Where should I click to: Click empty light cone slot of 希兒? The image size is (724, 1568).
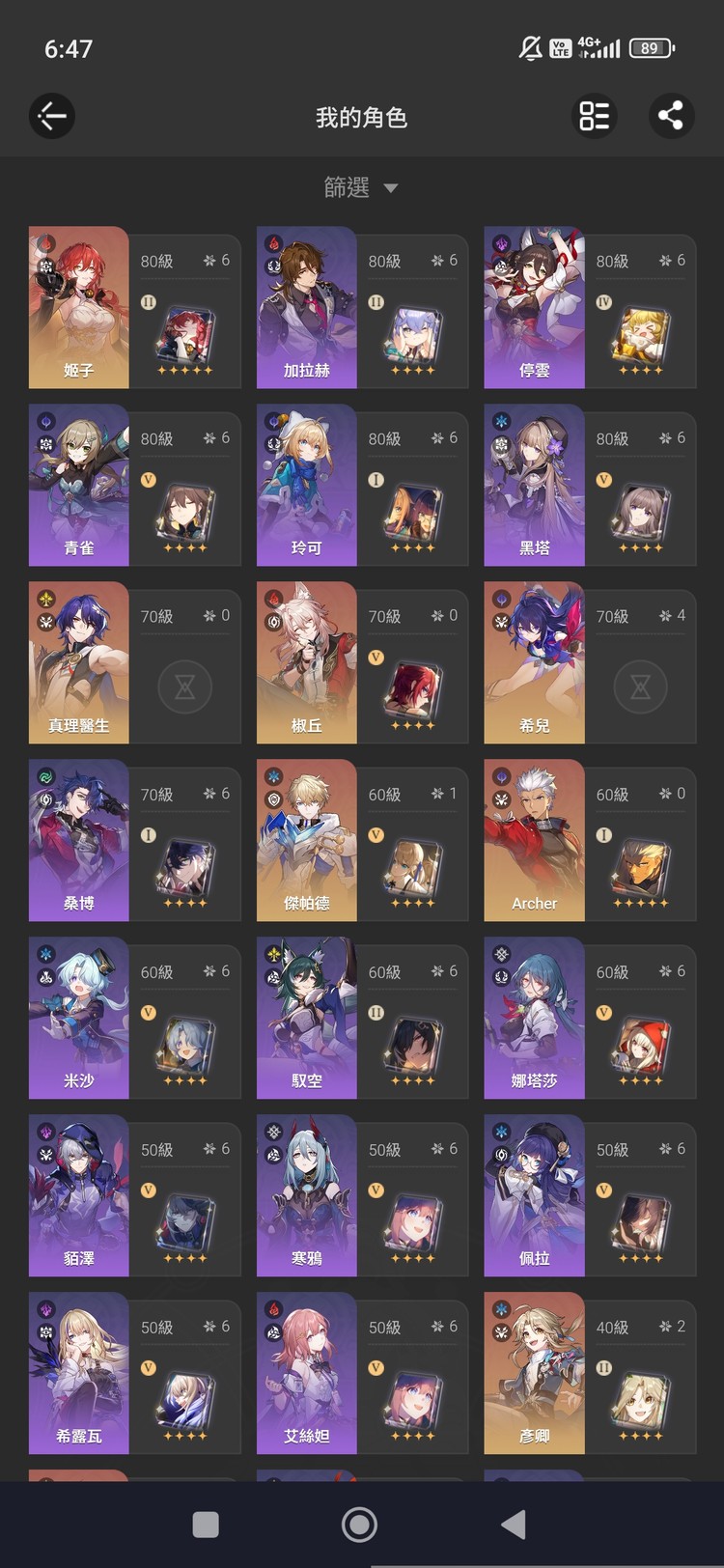640,686
